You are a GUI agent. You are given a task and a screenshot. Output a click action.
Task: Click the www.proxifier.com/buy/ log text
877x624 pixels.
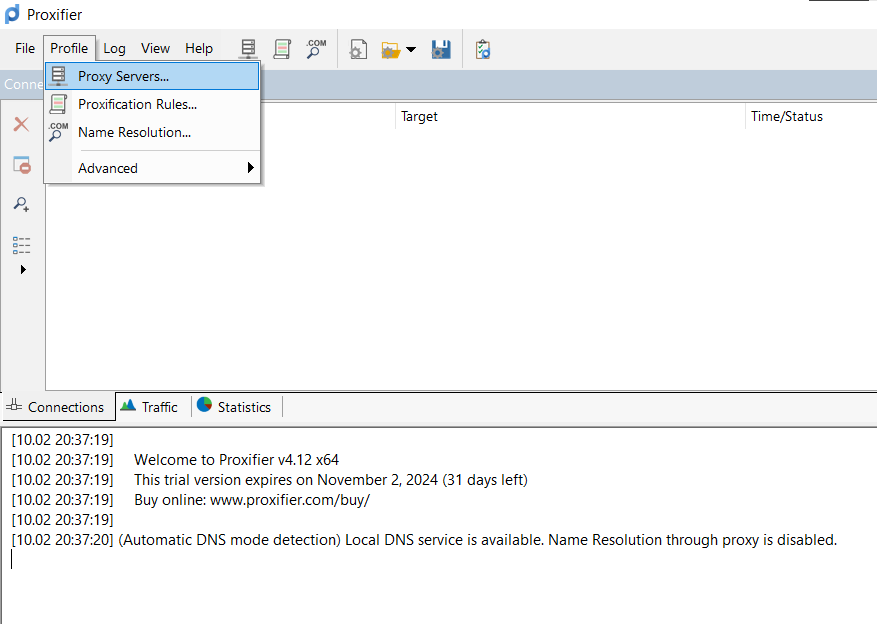pyautogui.click(x=290, y=500)
